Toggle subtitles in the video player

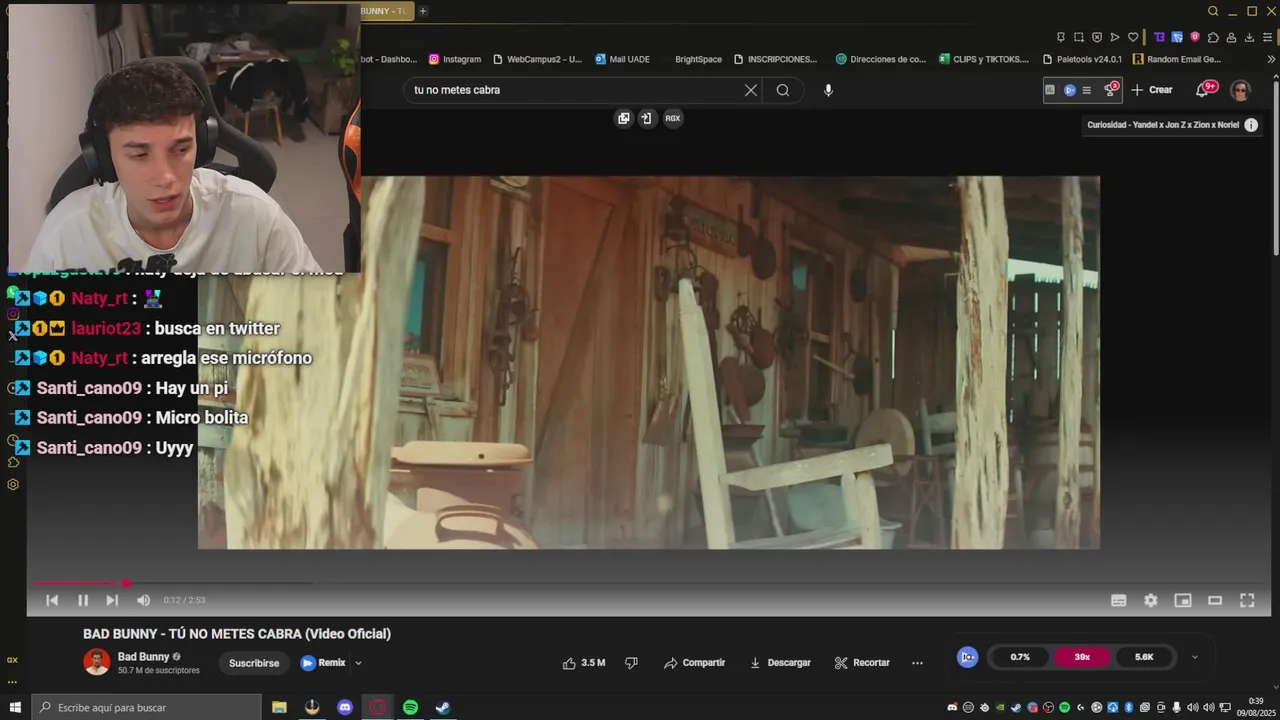pos(1119,600)
